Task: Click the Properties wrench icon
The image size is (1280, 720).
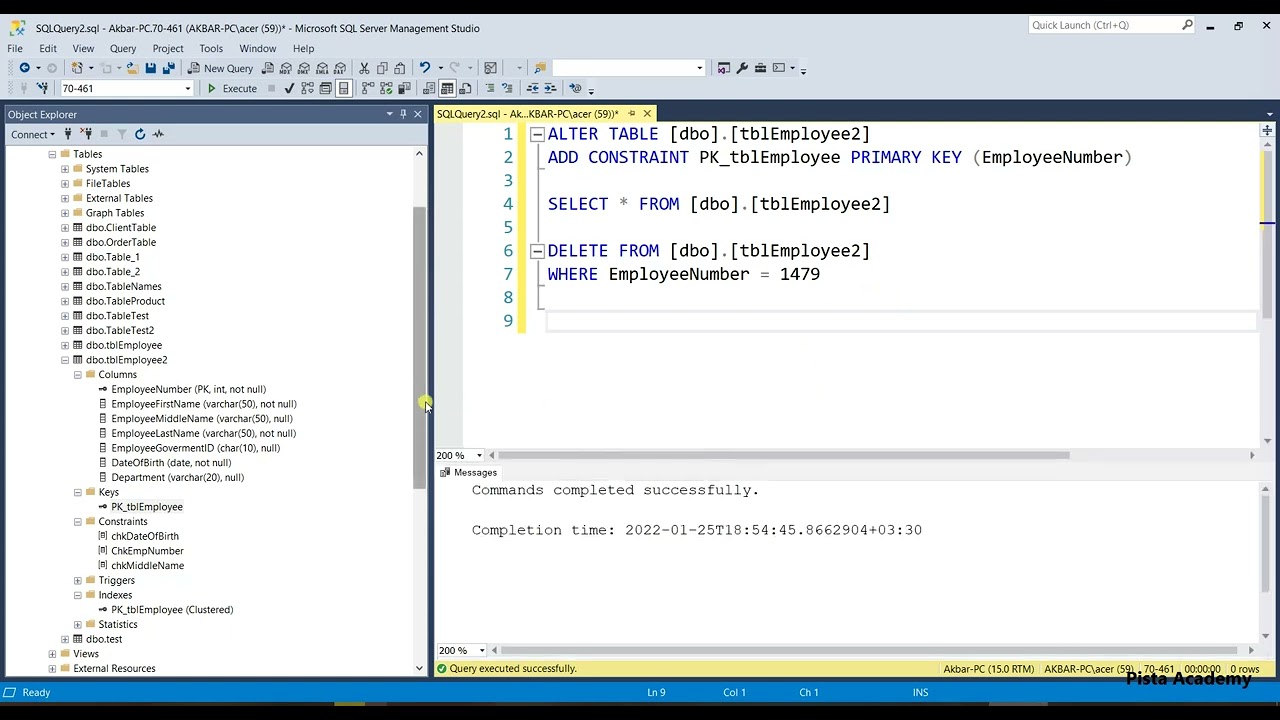Action: pyautogui.click(x=742, y=68)
